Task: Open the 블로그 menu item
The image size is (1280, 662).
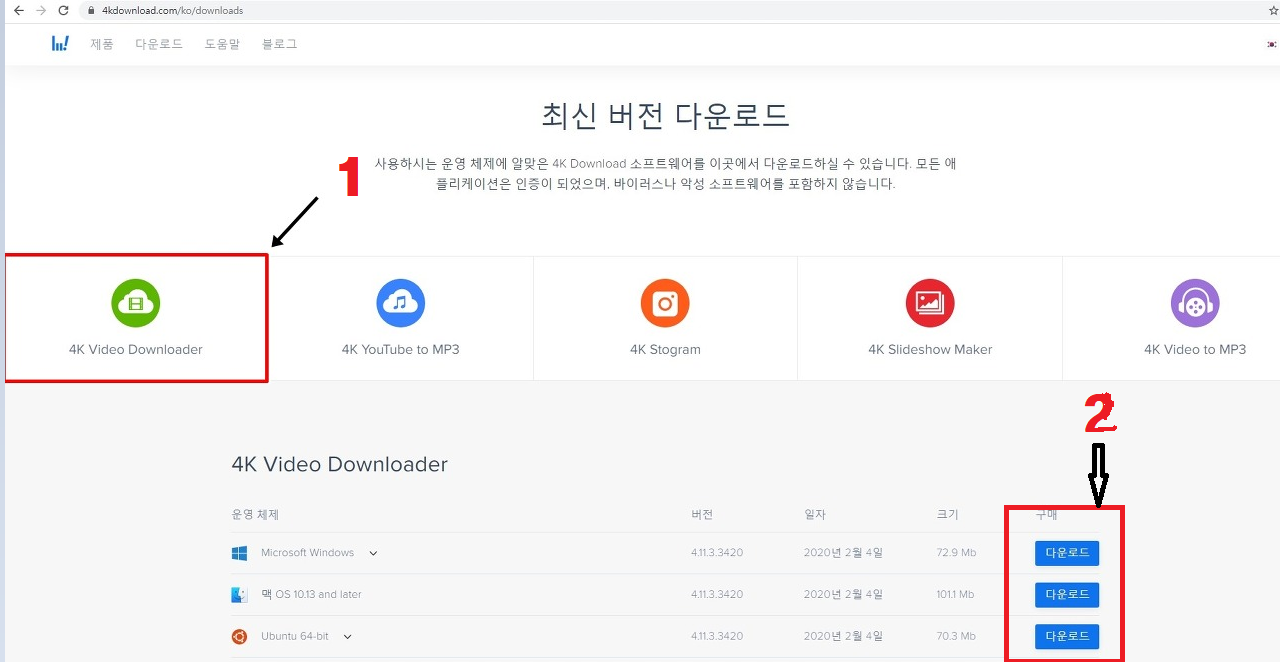Action: tap(279, 44)
